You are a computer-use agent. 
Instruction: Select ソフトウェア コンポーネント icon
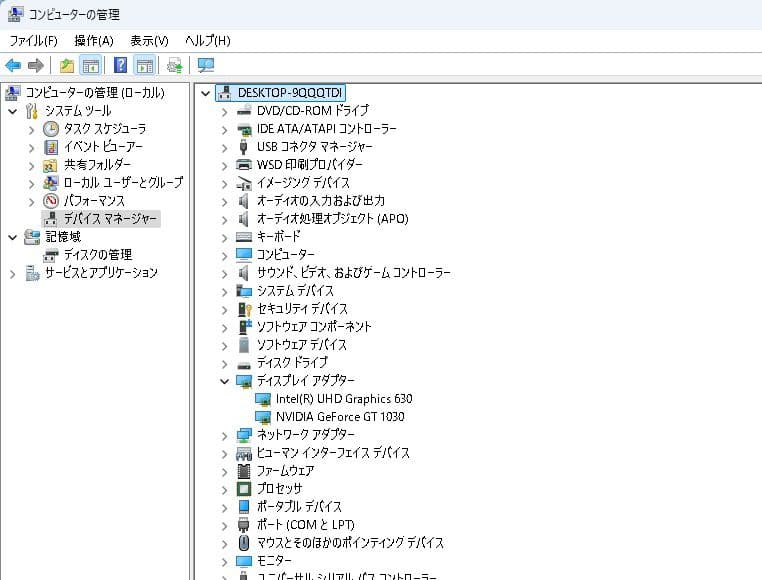tap(245, 326)
